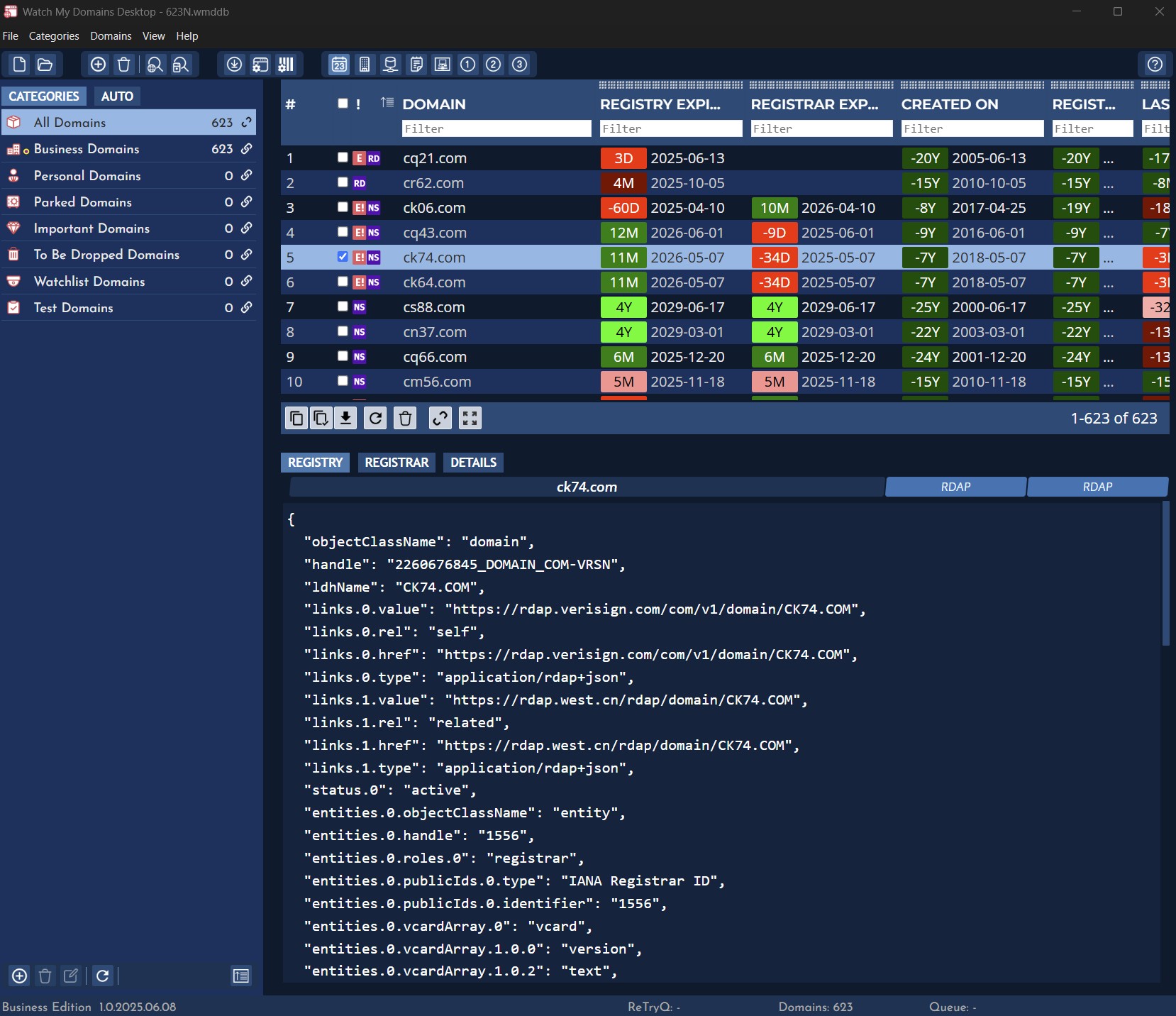Select the network server view icon

[390, 65]
